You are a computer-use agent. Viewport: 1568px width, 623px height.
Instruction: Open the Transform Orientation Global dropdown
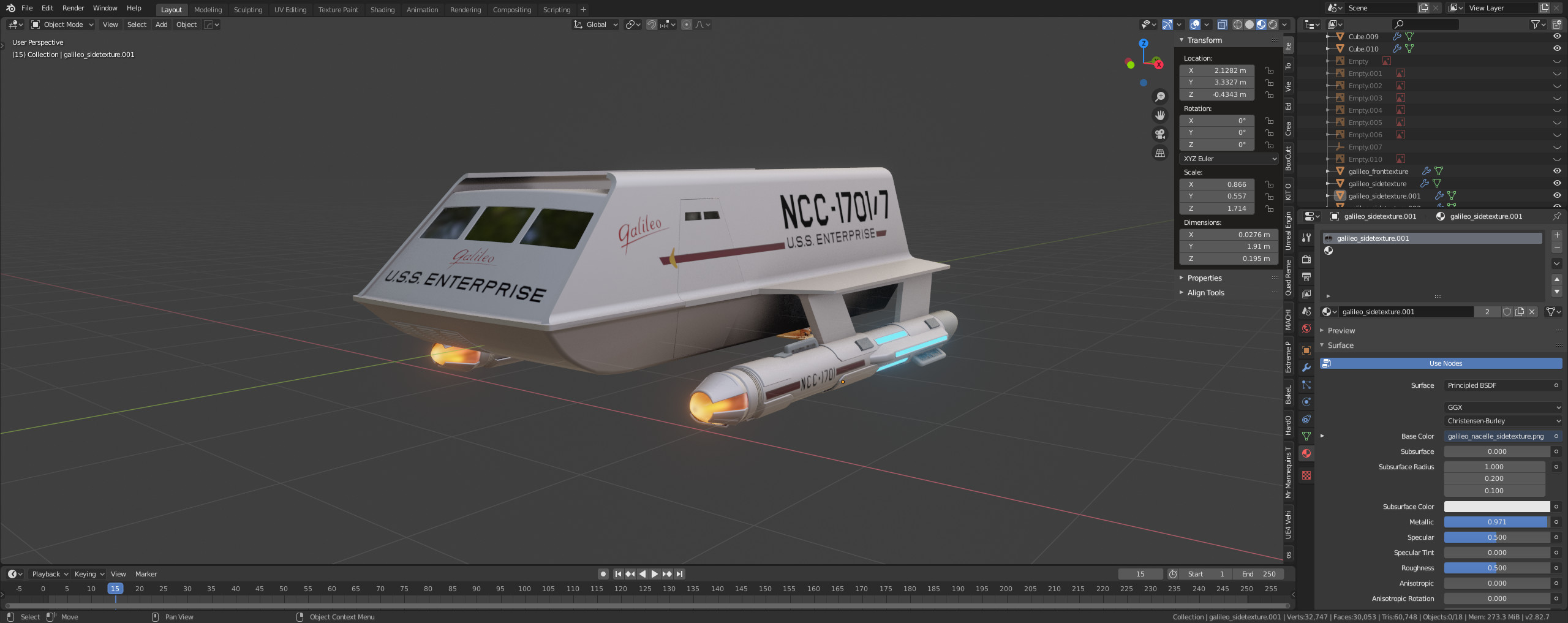point(595,25)
